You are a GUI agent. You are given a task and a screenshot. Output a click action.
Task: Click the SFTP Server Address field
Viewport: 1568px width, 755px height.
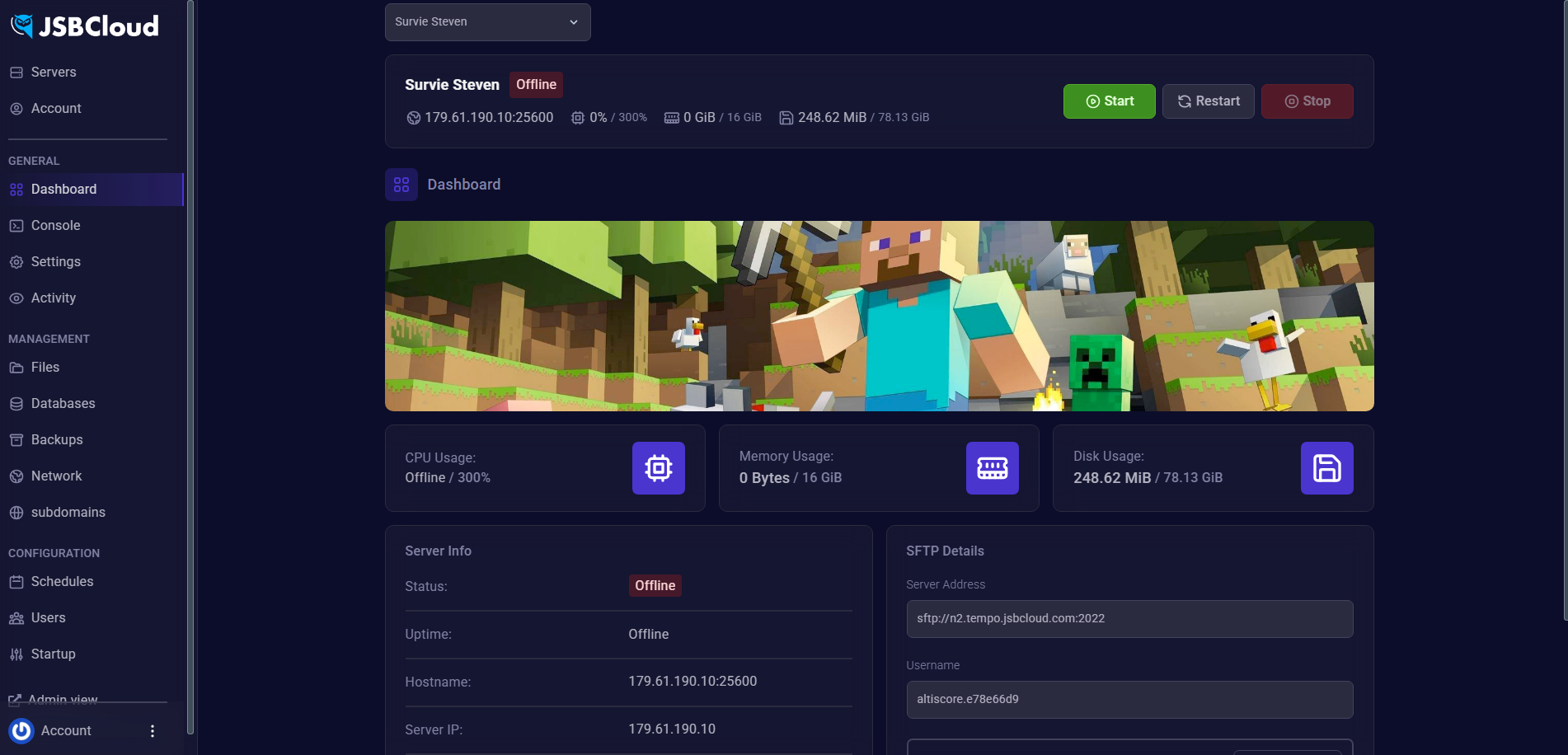(1129, 618)
